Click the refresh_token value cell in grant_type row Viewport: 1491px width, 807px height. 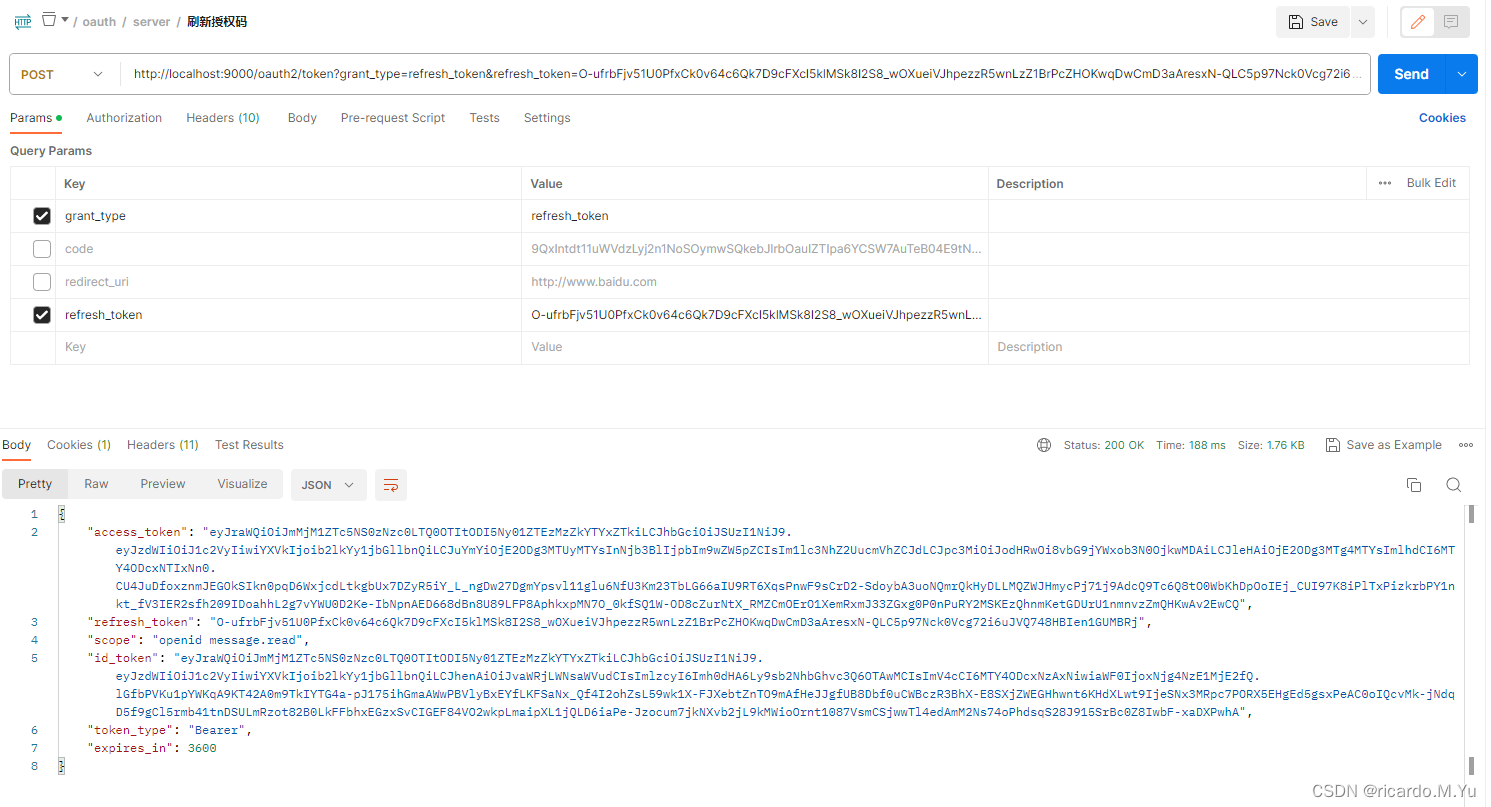point(755,216)
